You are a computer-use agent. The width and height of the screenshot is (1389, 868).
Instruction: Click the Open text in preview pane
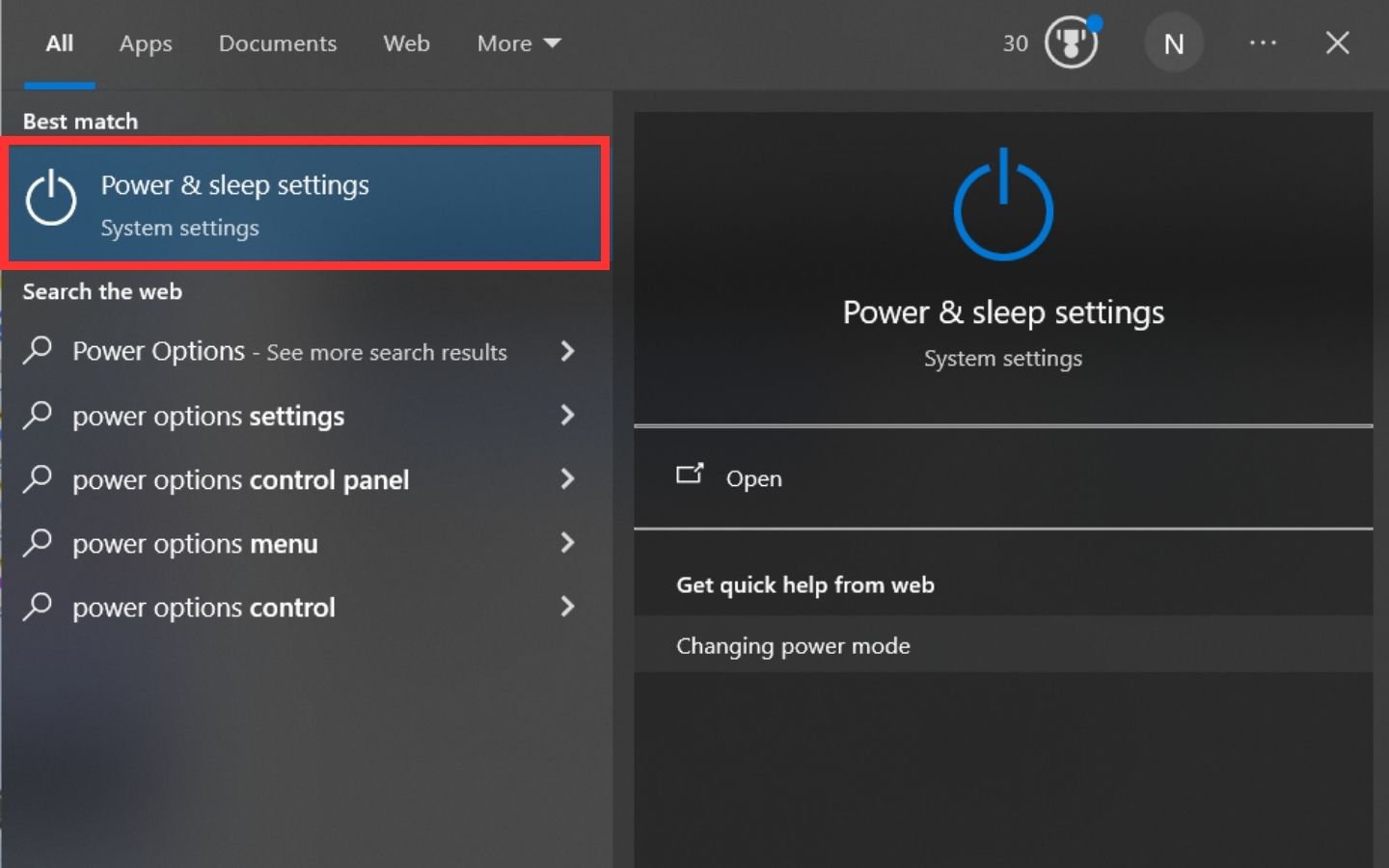(x=753, y=478)
